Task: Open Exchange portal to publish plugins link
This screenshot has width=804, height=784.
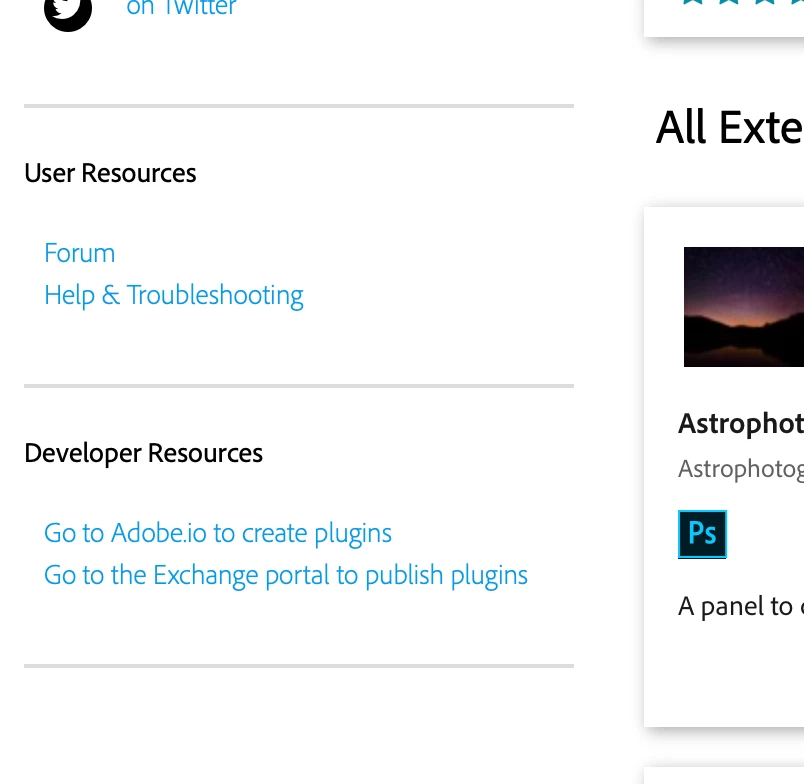Action: pyautogui.click(x=286, y=575)
